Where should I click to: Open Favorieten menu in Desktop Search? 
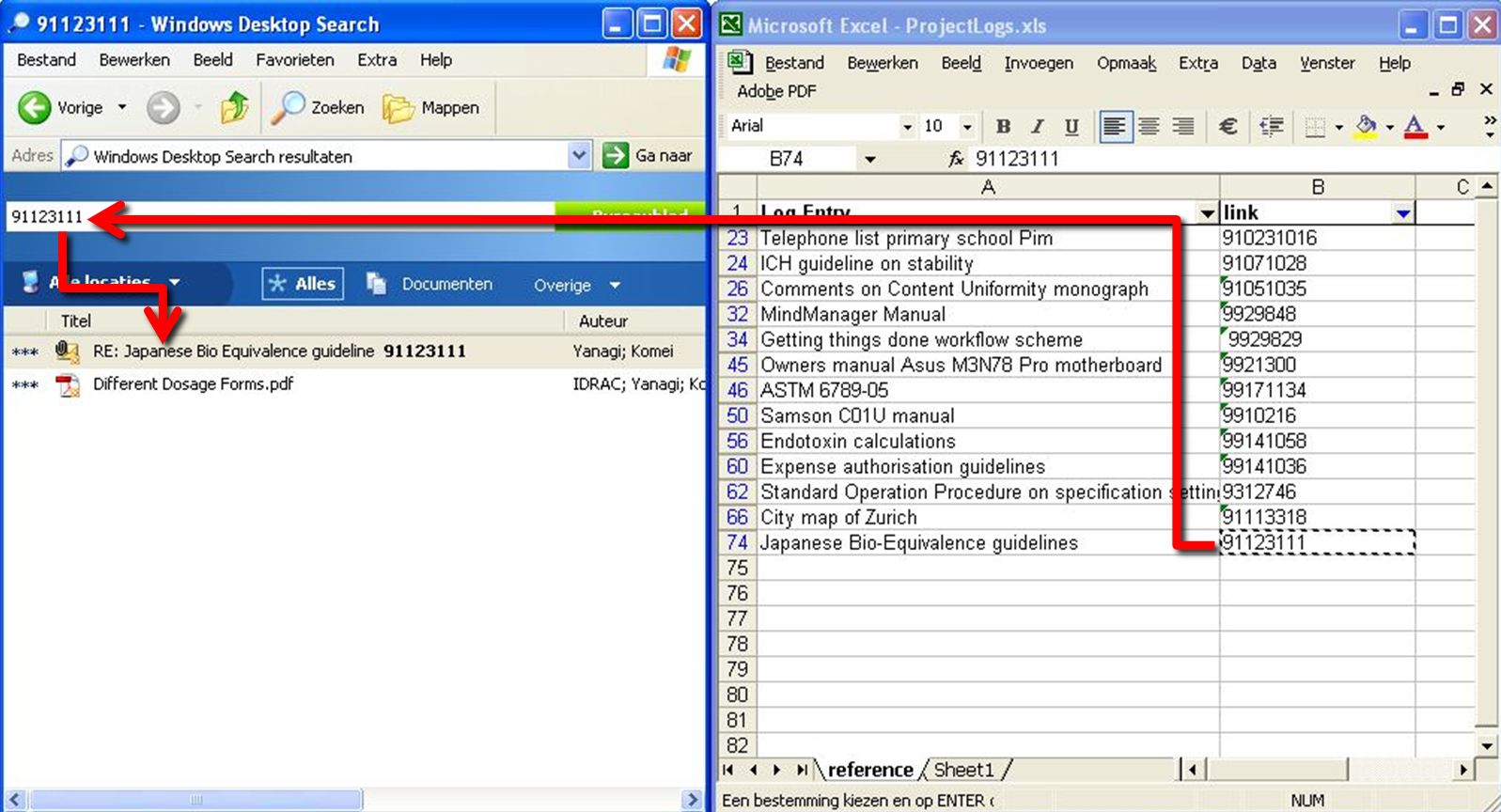point(295,59)
